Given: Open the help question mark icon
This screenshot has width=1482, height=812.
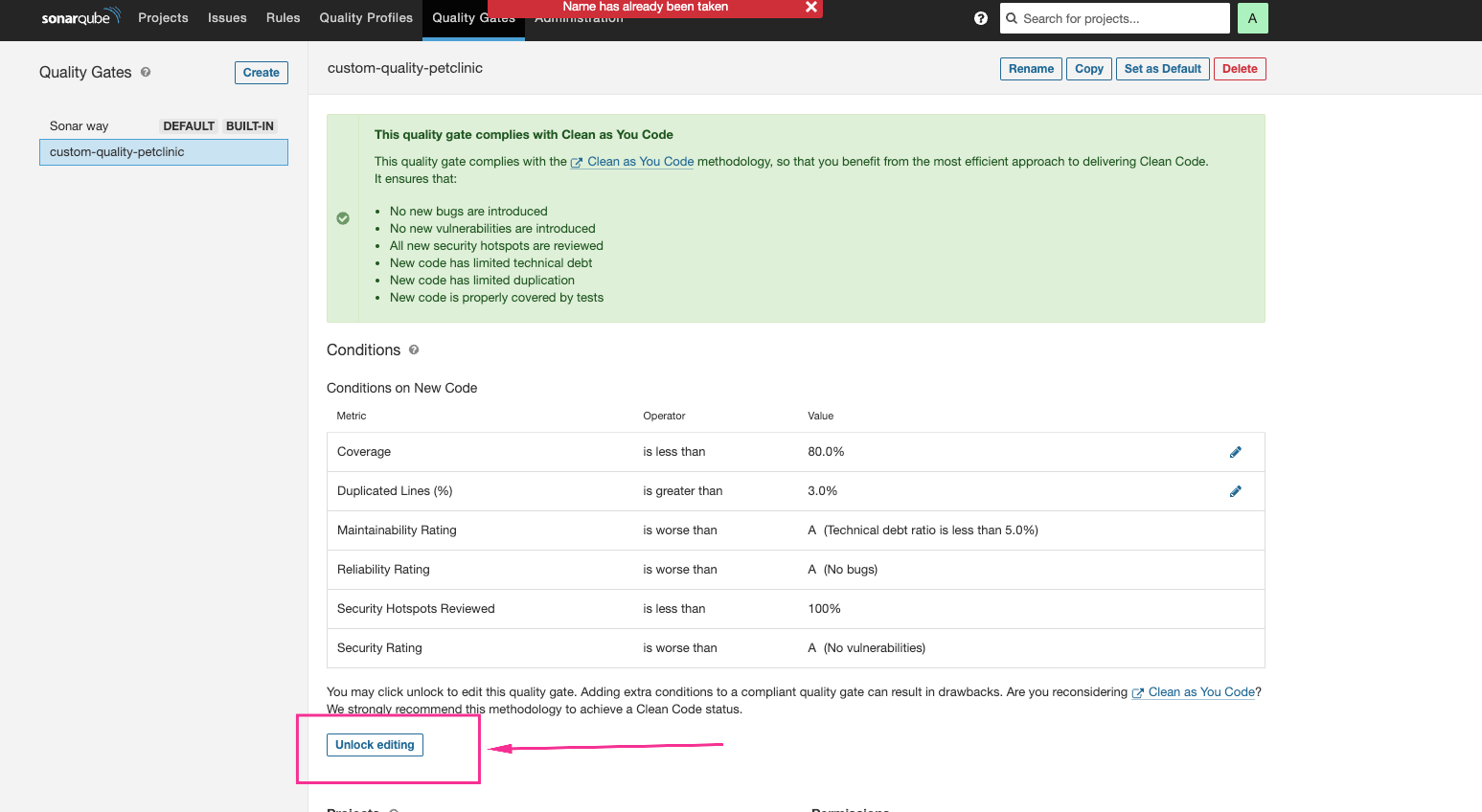Looking at the screenshot, I should point(980,18).
